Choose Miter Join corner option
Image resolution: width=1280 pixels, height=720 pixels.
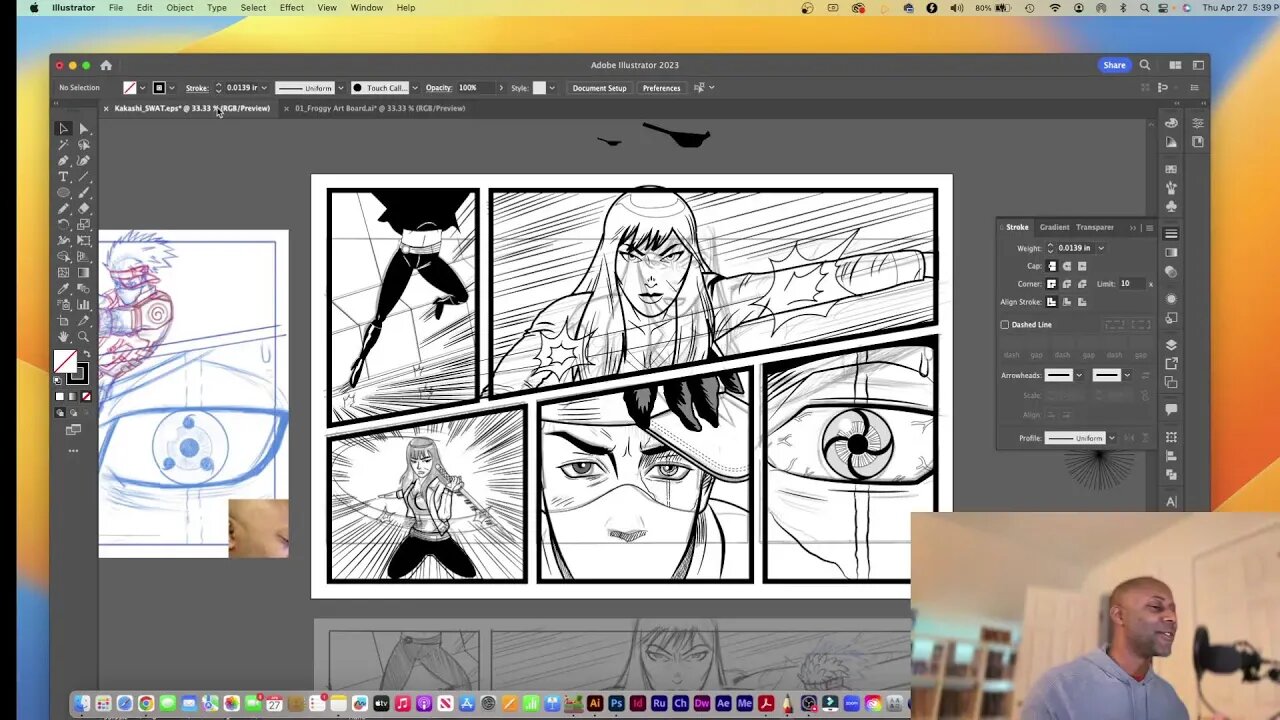point(1051,284)
